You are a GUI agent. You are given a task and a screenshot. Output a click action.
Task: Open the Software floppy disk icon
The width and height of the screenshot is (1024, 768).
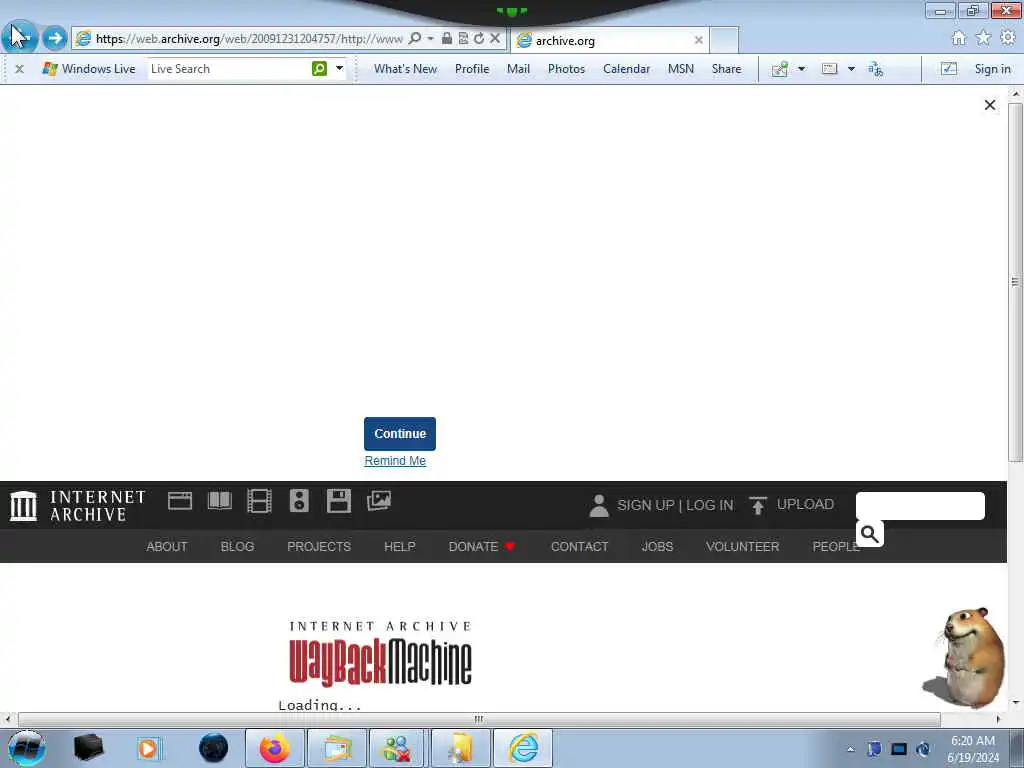click(339, 501)
